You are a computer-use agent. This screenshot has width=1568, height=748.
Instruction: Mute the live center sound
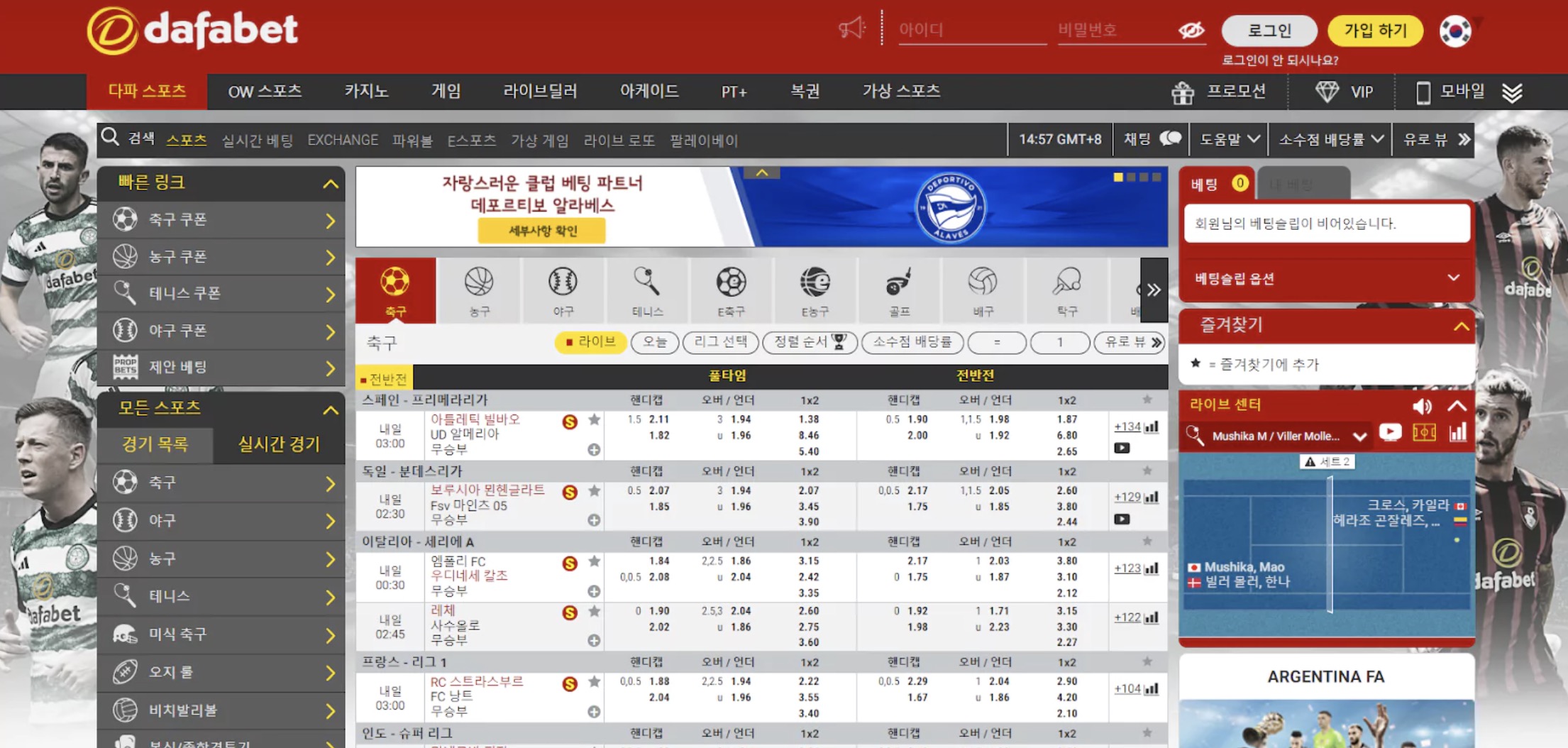(x=1422, y=406)
